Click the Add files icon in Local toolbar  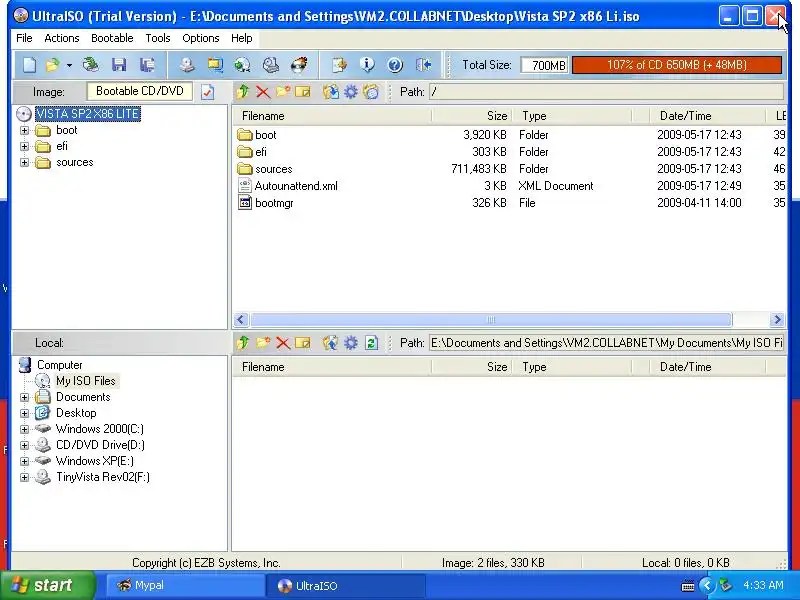coord(331,343)
